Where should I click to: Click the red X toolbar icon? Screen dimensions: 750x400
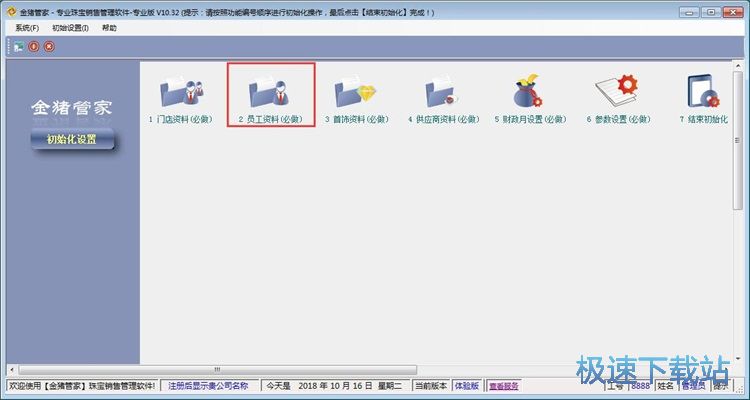49,46
